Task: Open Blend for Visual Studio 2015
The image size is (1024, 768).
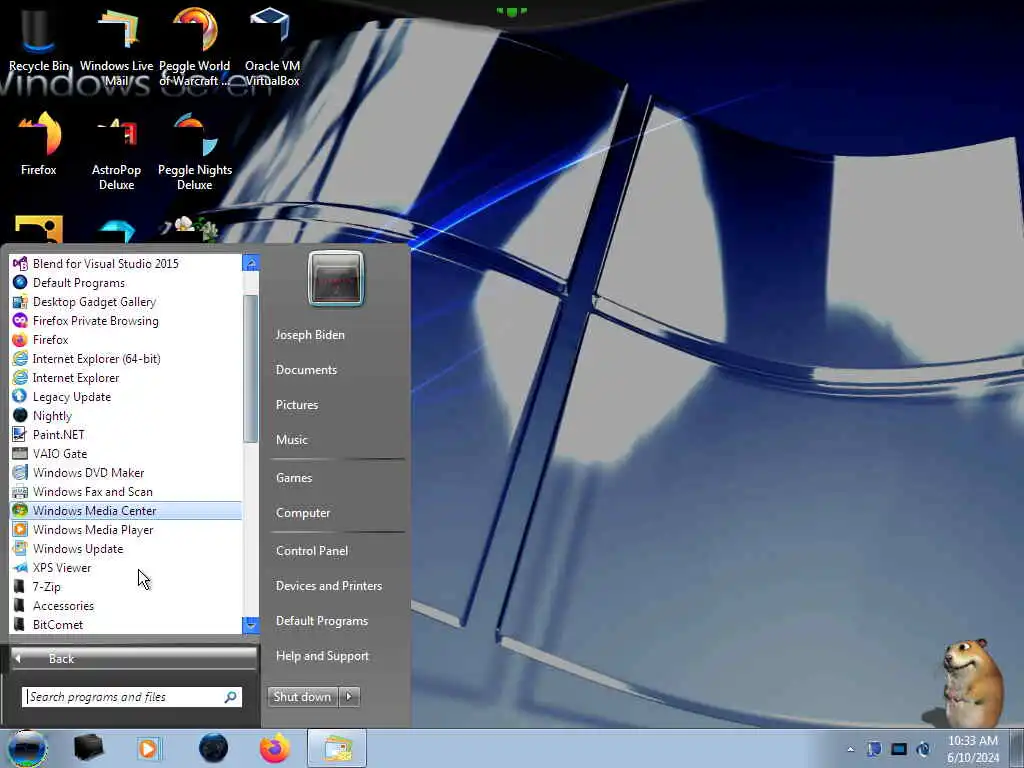Action: (x=126, y=264)
